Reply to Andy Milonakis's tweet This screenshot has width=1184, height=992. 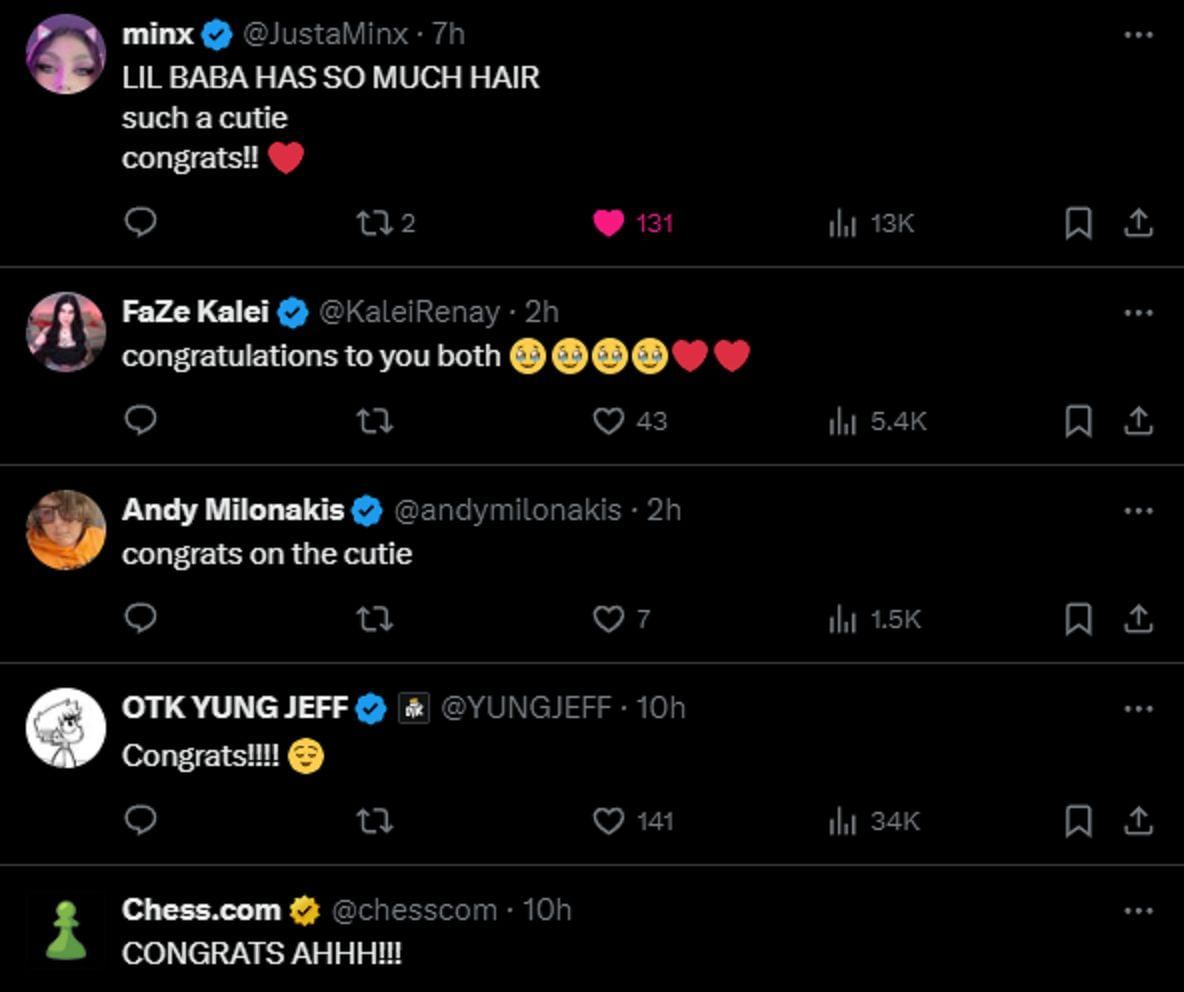140,620
